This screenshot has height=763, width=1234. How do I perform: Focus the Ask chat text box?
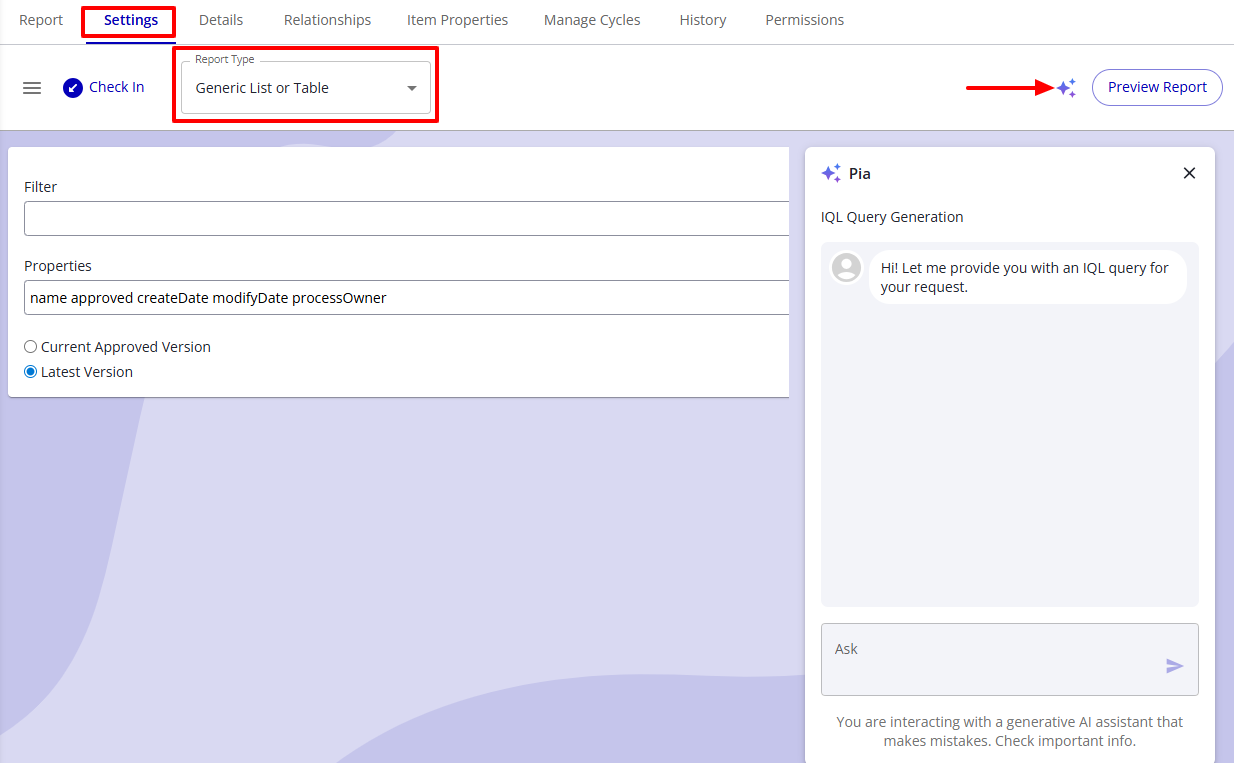990,659
